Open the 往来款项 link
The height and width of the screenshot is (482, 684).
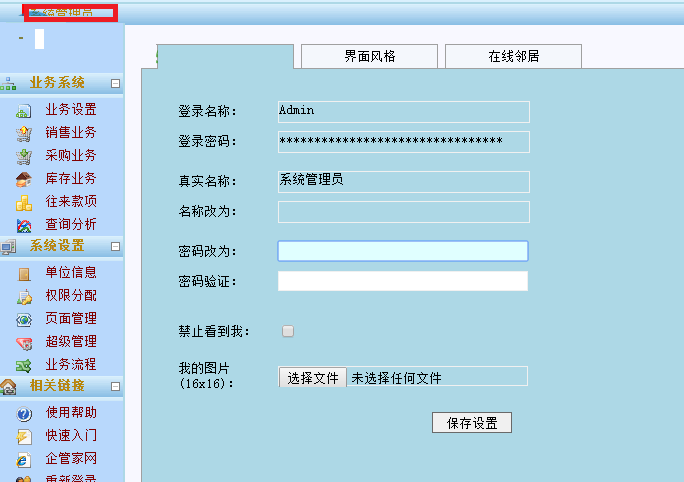point(71,202)
